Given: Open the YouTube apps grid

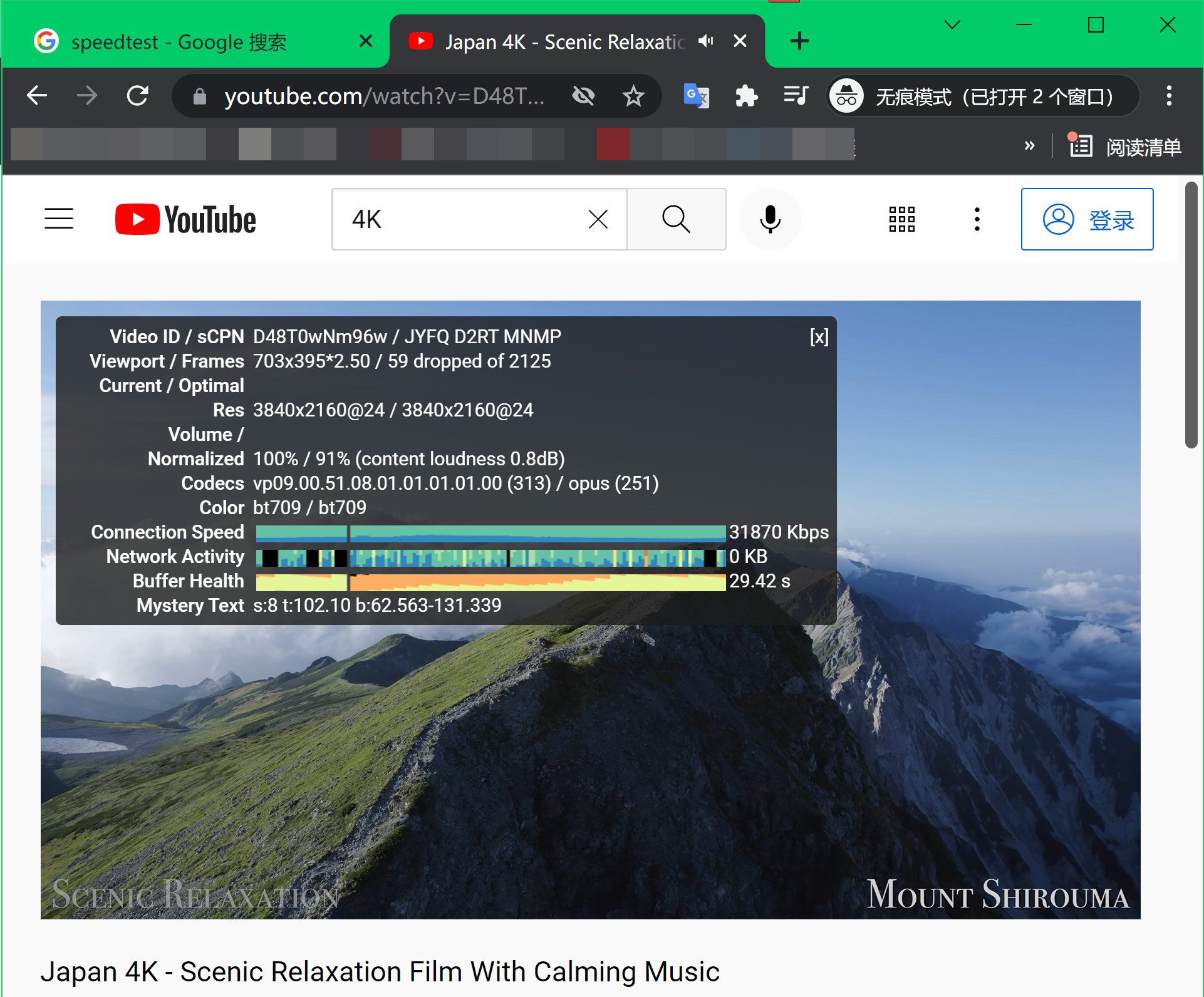Looking at the screenshot, I should (901, 219).
